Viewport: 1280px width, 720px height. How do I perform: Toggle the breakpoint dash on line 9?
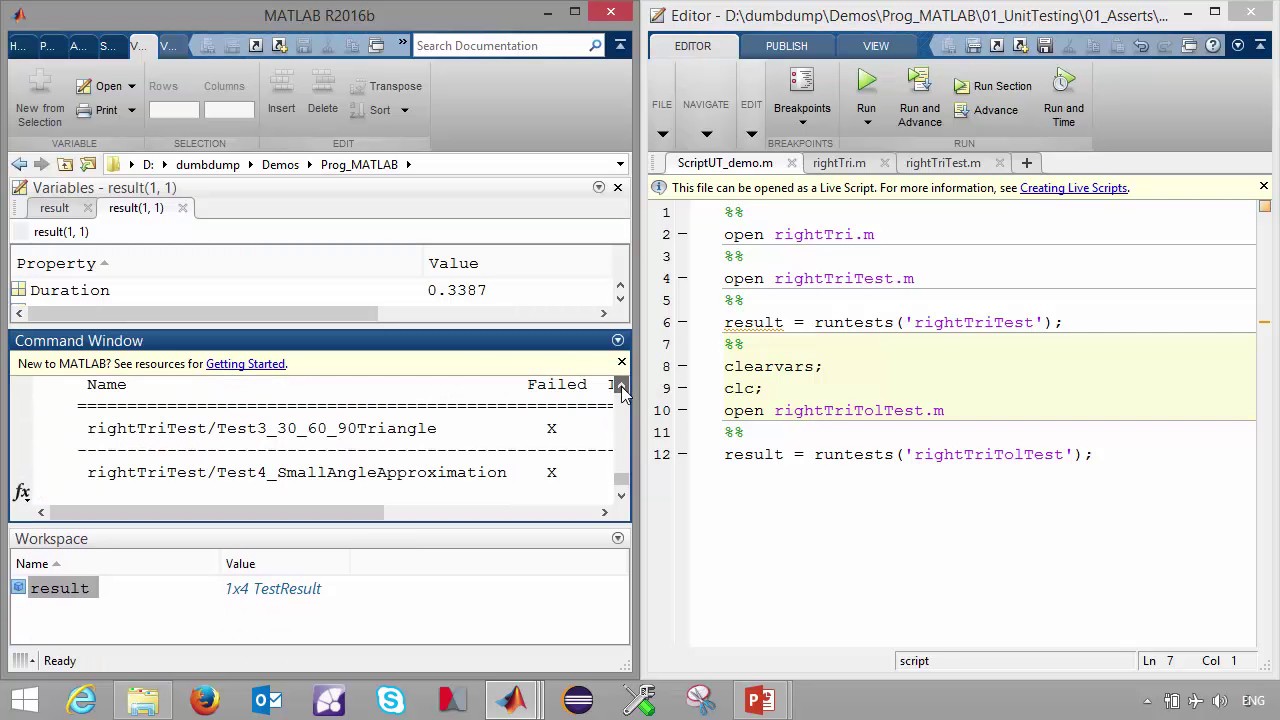point(682,388)
